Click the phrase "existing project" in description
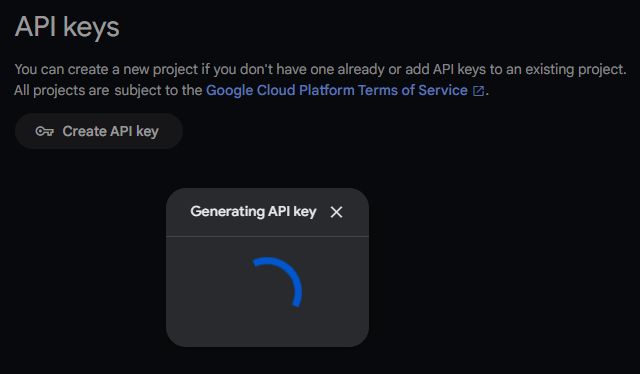The image size is (640, 374). tap(575, 69)
